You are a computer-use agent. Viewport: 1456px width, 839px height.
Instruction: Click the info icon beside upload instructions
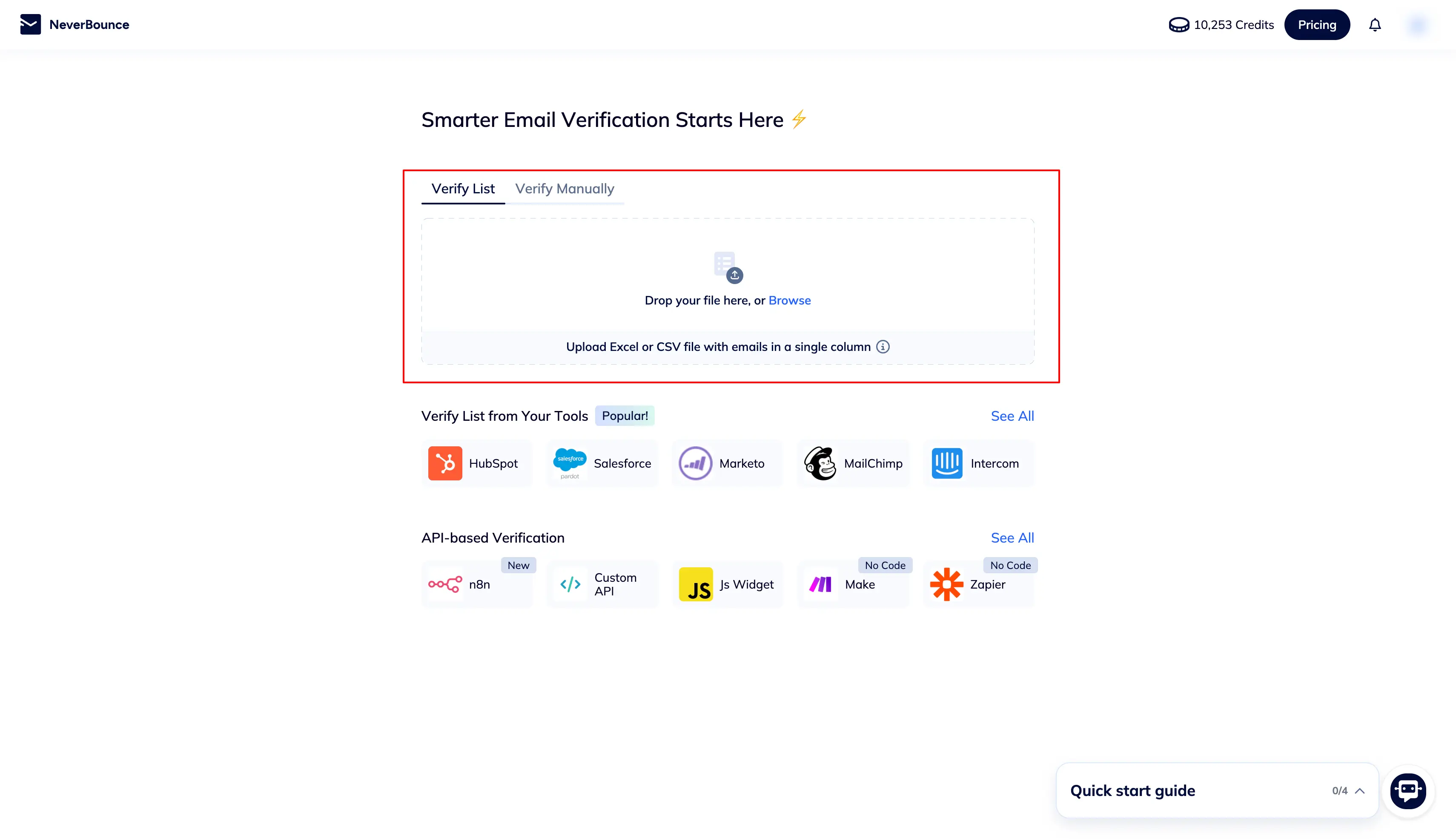(x=883, y=347)
